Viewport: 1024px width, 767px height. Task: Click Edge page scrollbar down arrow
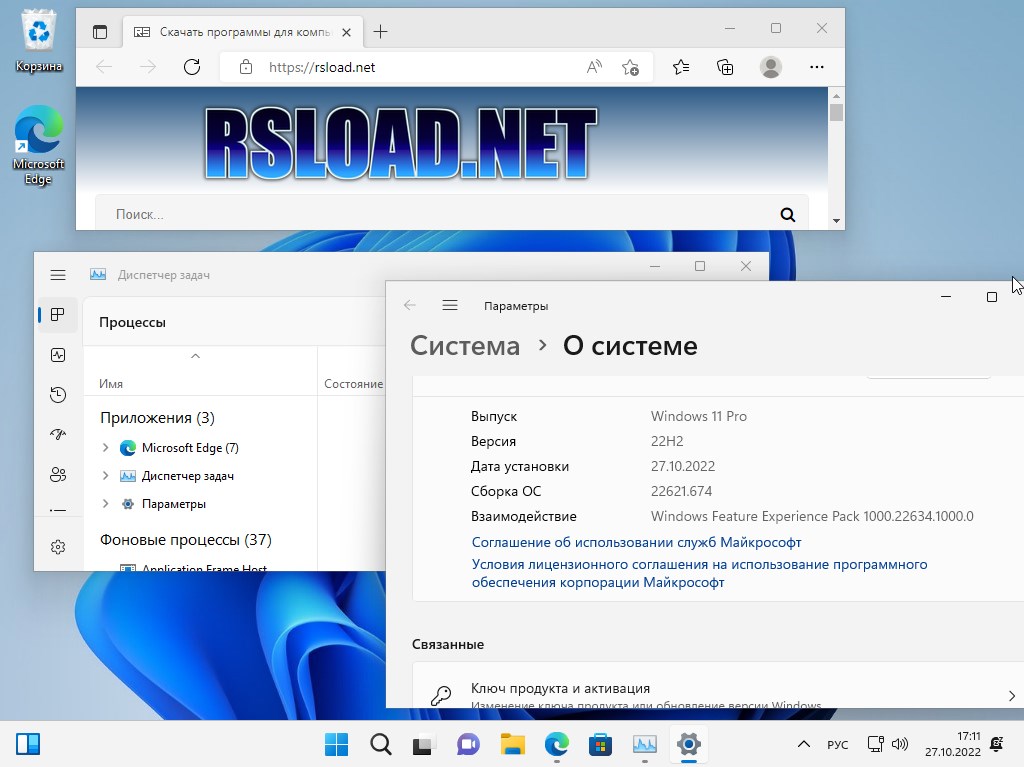(x=836, y=221)
